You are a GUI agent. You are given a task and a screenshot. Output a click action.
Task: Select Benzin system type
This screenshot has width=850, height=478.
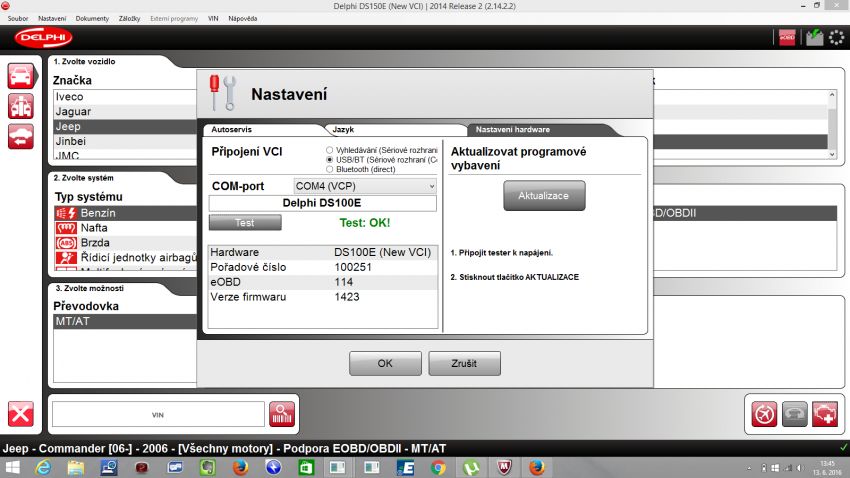pyautogui.click(x=125, y=213)
